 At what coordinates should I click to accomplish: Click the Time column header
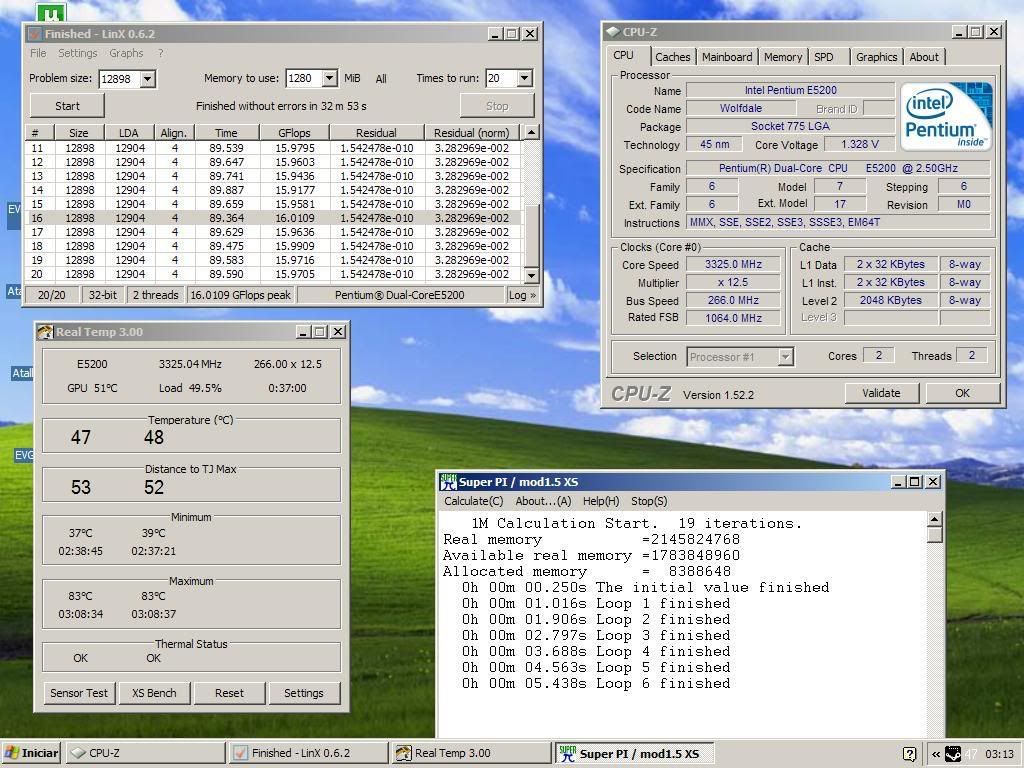pos(227,133)
